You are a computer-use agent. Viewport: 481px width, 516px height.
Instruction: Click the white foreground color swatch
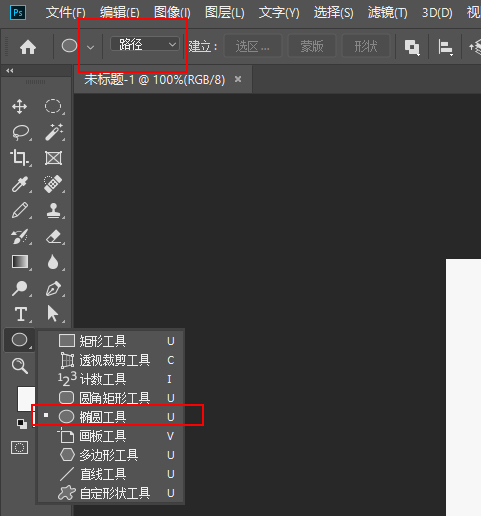[x=26, y=399]
